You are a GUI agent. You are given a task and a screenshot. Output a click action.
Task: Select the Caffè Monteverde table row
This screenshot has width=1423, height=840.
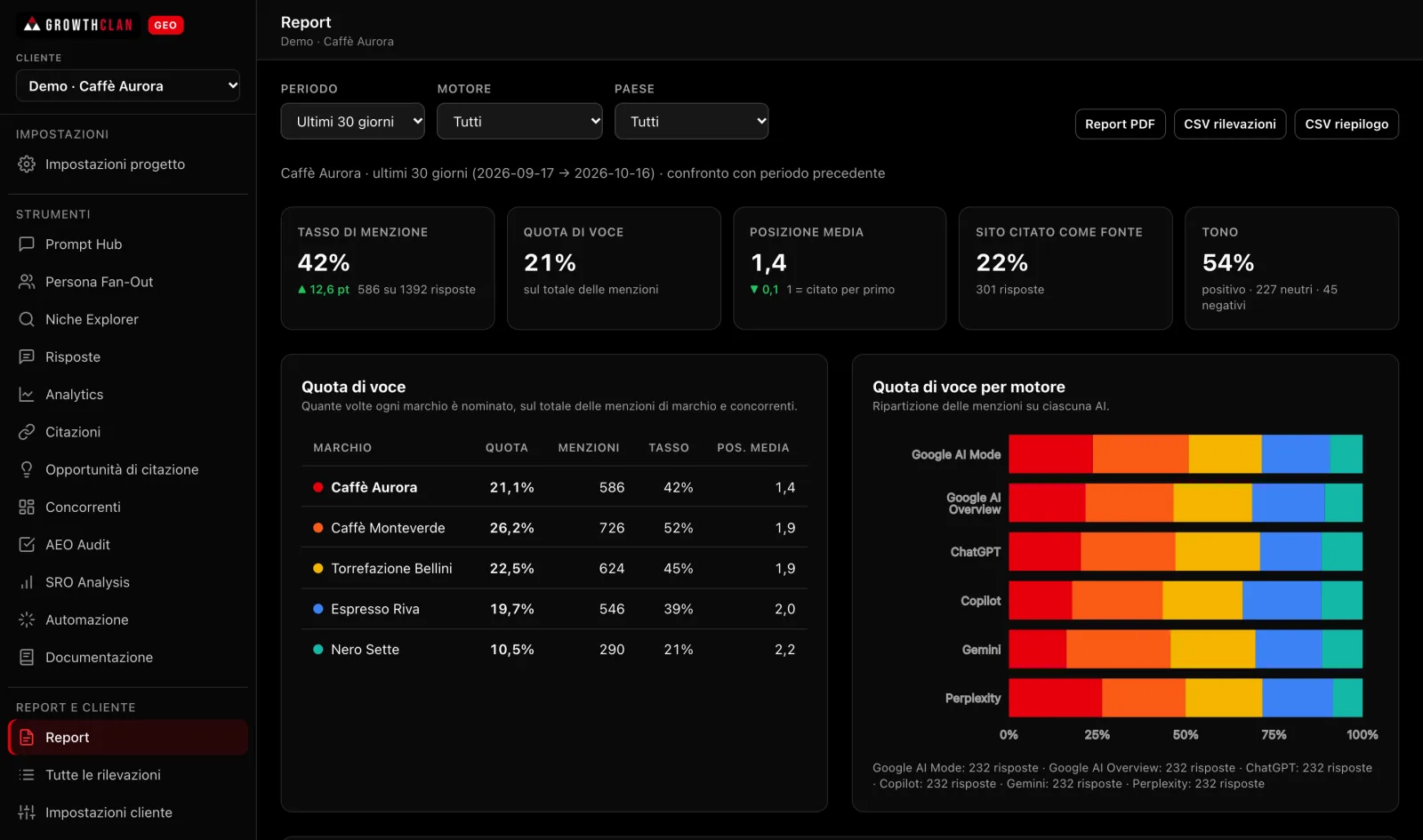pyautogui.click(x=554, y=528)
